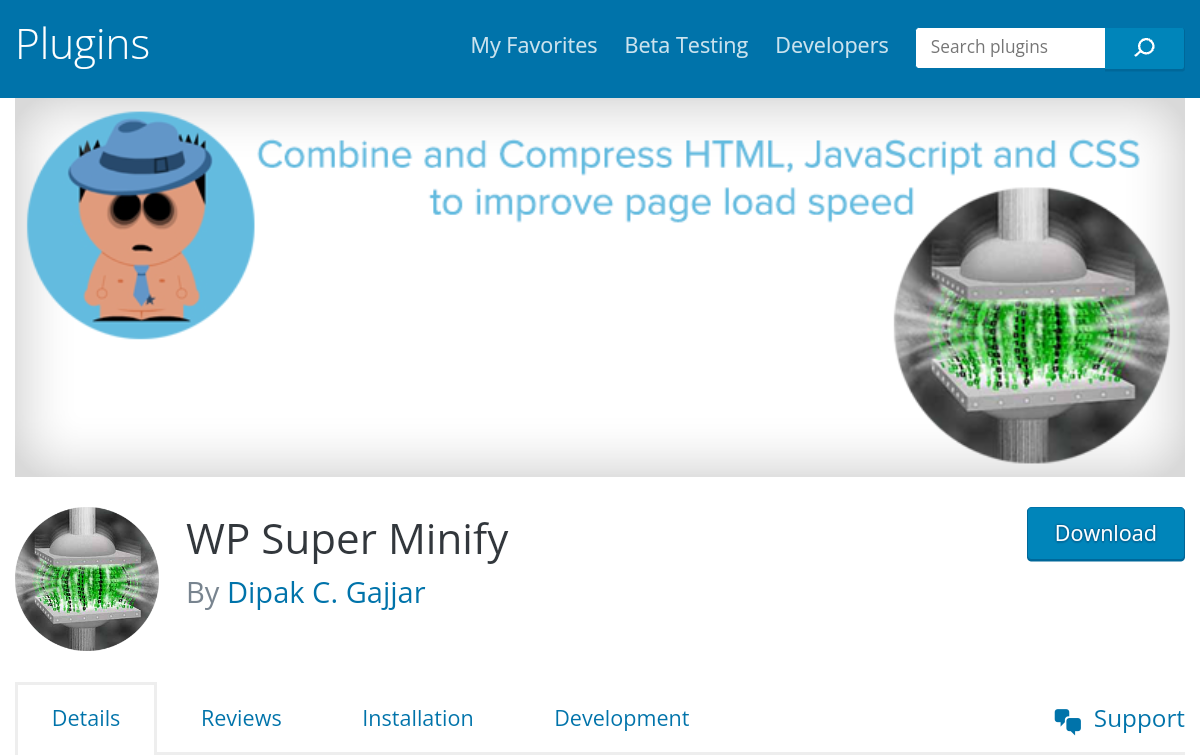Open author Dipak C. Gajjar profile
Image resolution: width=1200 pixels, height=755 pixels.
[x=326, y=592]
